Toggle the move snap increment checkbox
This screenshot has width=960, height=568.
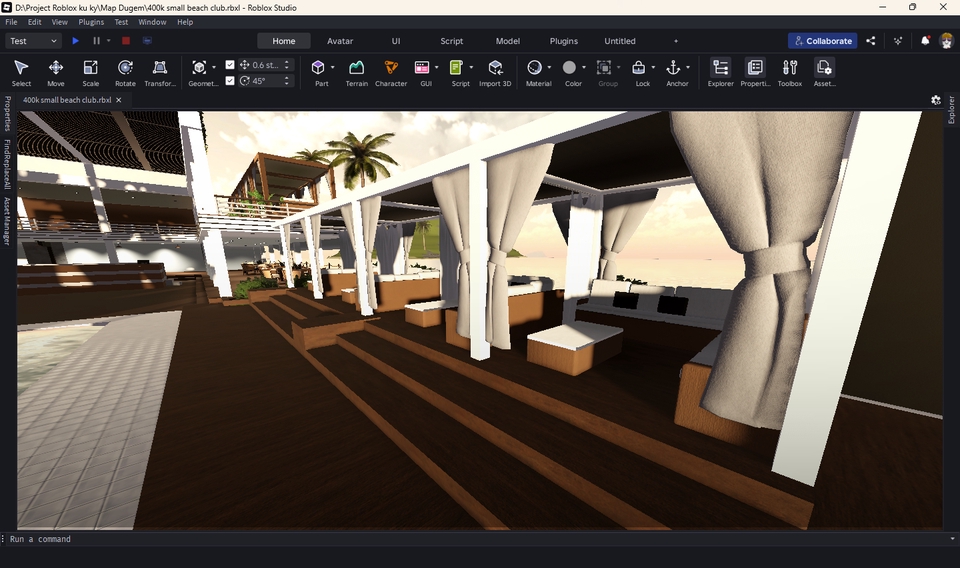(x=230, y=65)
